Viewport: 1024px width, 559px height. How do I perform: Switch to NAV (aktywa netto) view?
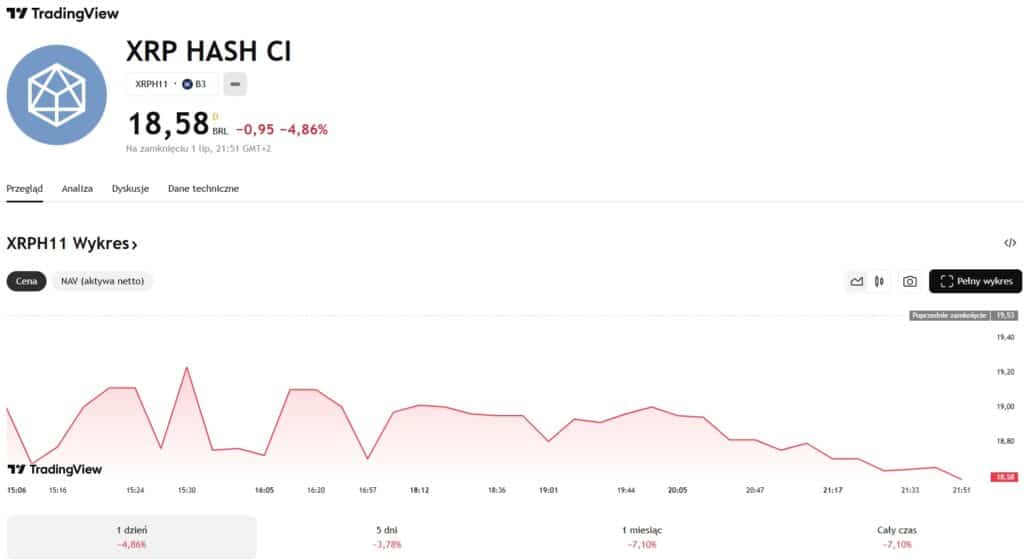coord(103,281)
